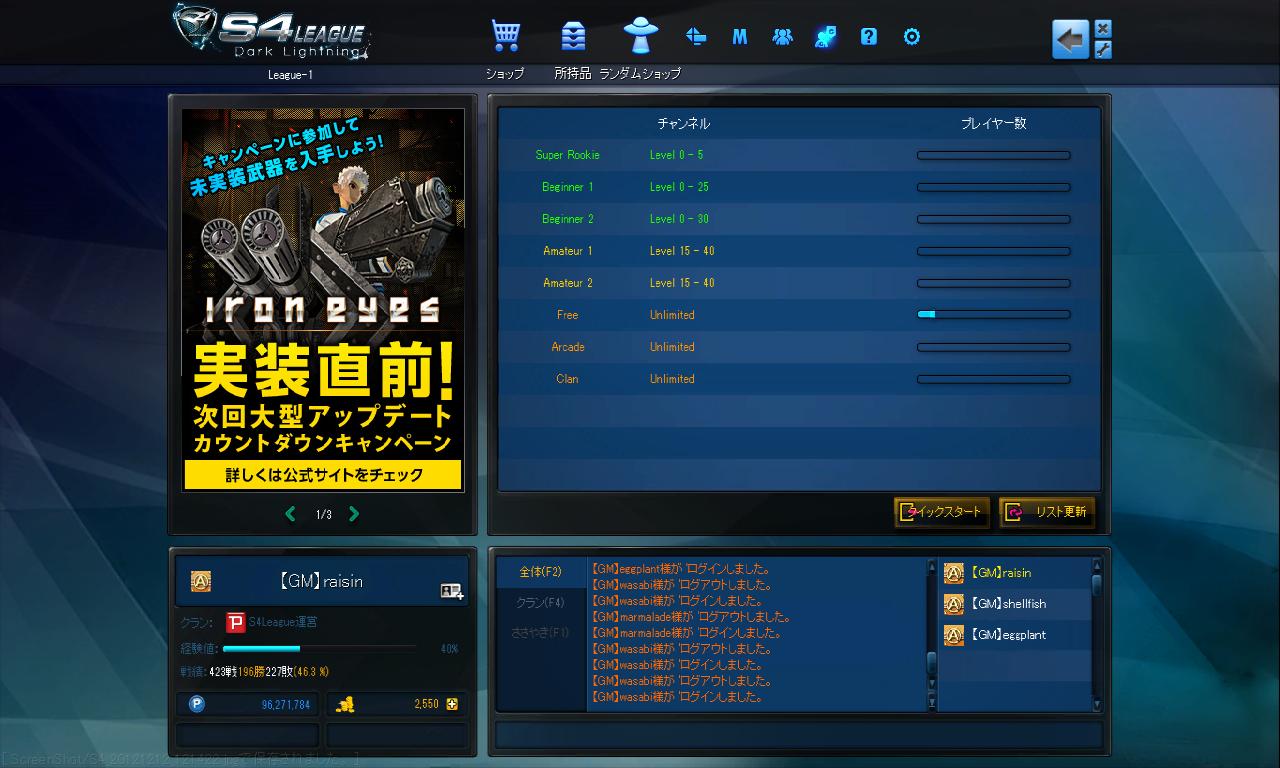Click the rank badge next to 【GM】raisin in the player list
Image resolution: width=1280 pixels, height=768 pixels.
click(954, 573)
